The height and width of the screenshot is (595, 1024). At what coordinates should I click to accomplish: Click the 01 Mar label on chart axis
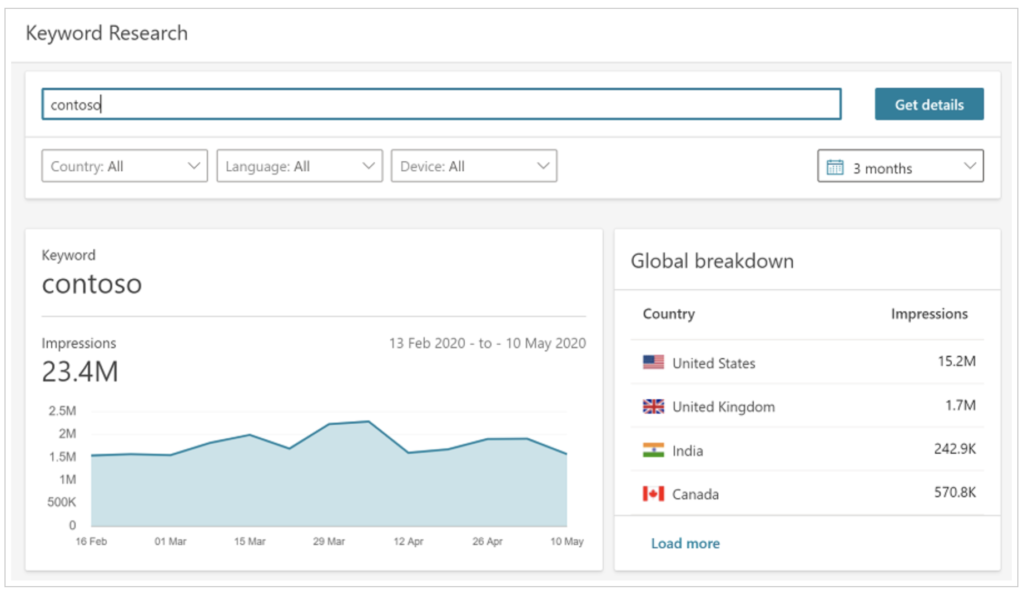click(170, 541)
